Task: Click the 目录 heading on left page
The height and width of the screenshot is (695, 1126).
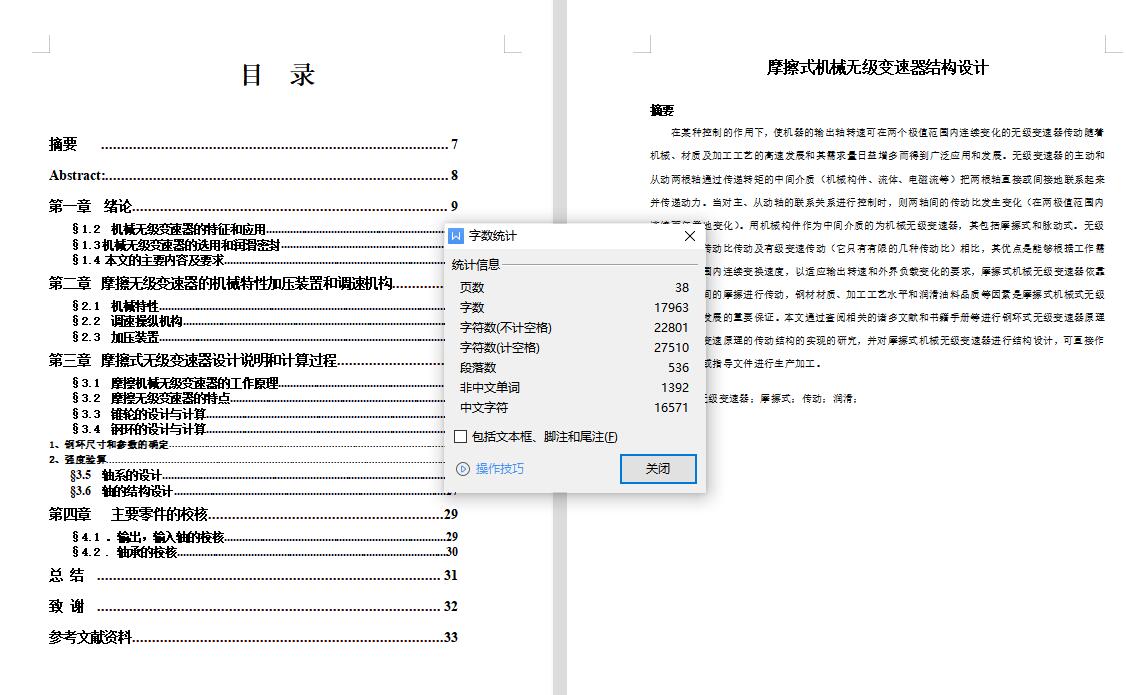Action: pos(279,76)
